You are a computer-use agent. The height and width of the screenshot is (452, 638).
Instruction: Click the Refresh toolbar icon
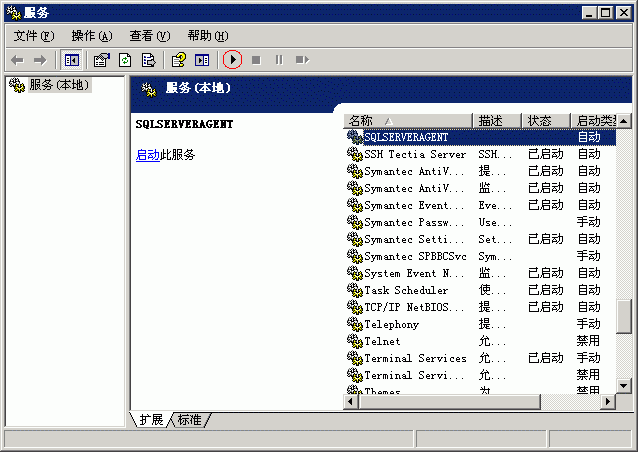click(x=125, y=60)
